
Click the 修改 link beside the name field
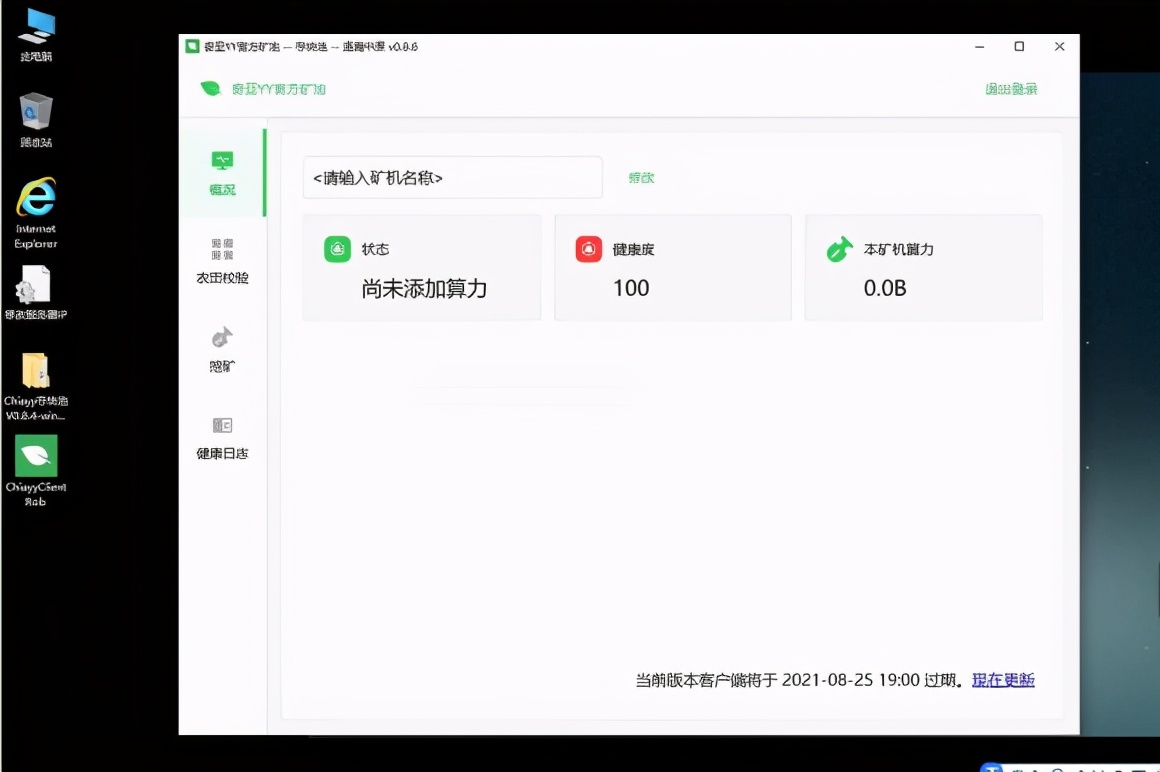(641, 177)
